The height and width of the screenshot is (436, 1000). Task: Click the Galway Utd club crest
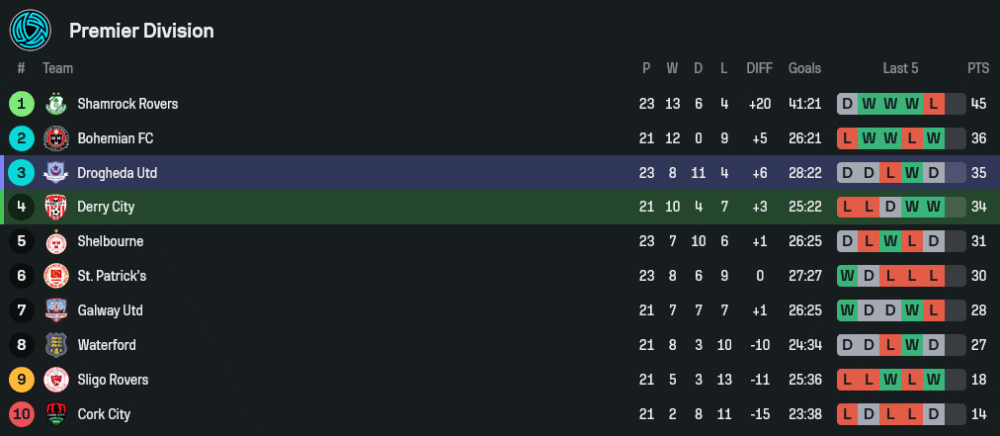click(55, 311)
